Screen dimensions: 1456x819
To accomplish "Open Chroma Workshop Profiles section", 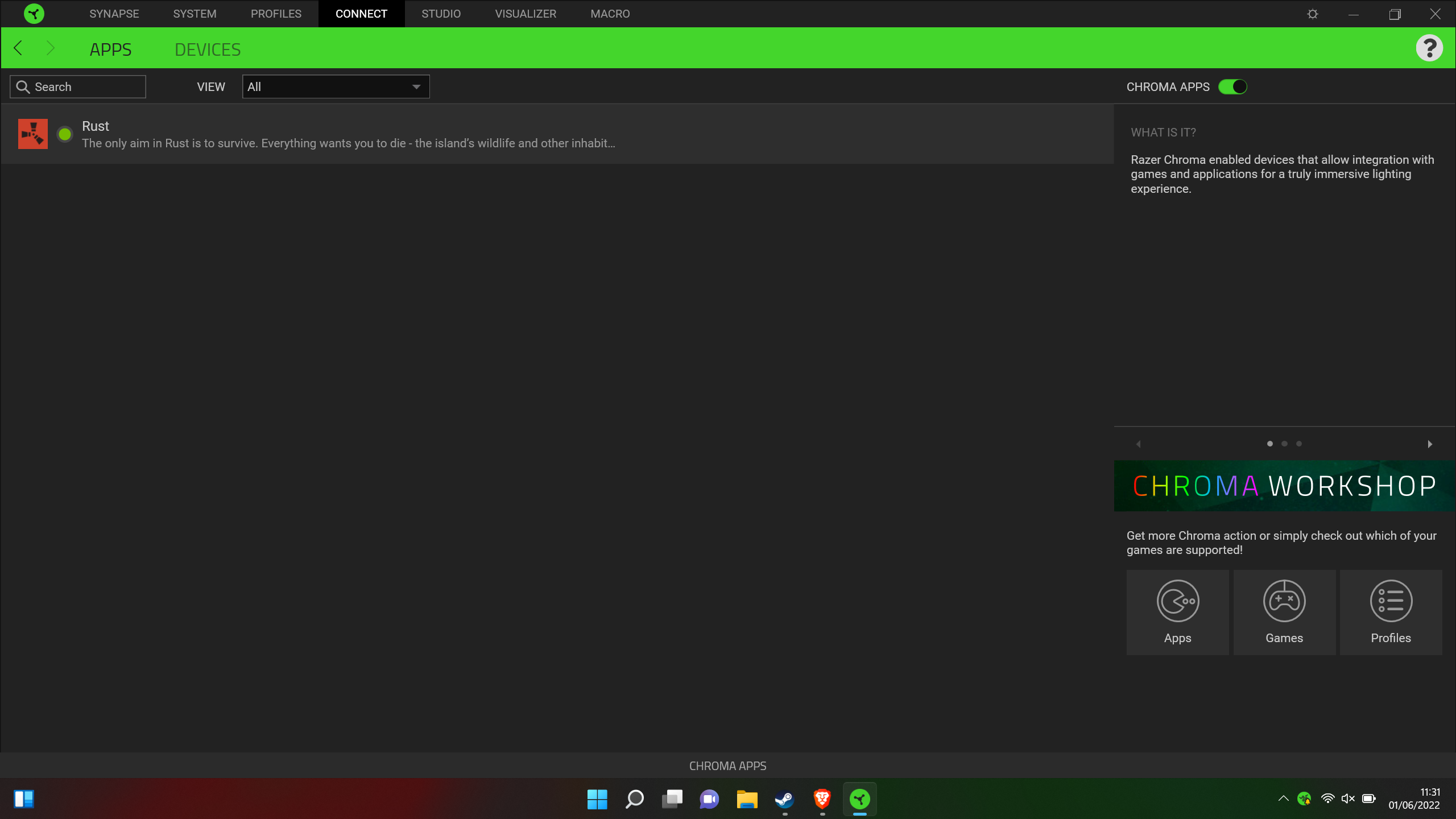I will pyautogui.click(x=1391, y=612).
